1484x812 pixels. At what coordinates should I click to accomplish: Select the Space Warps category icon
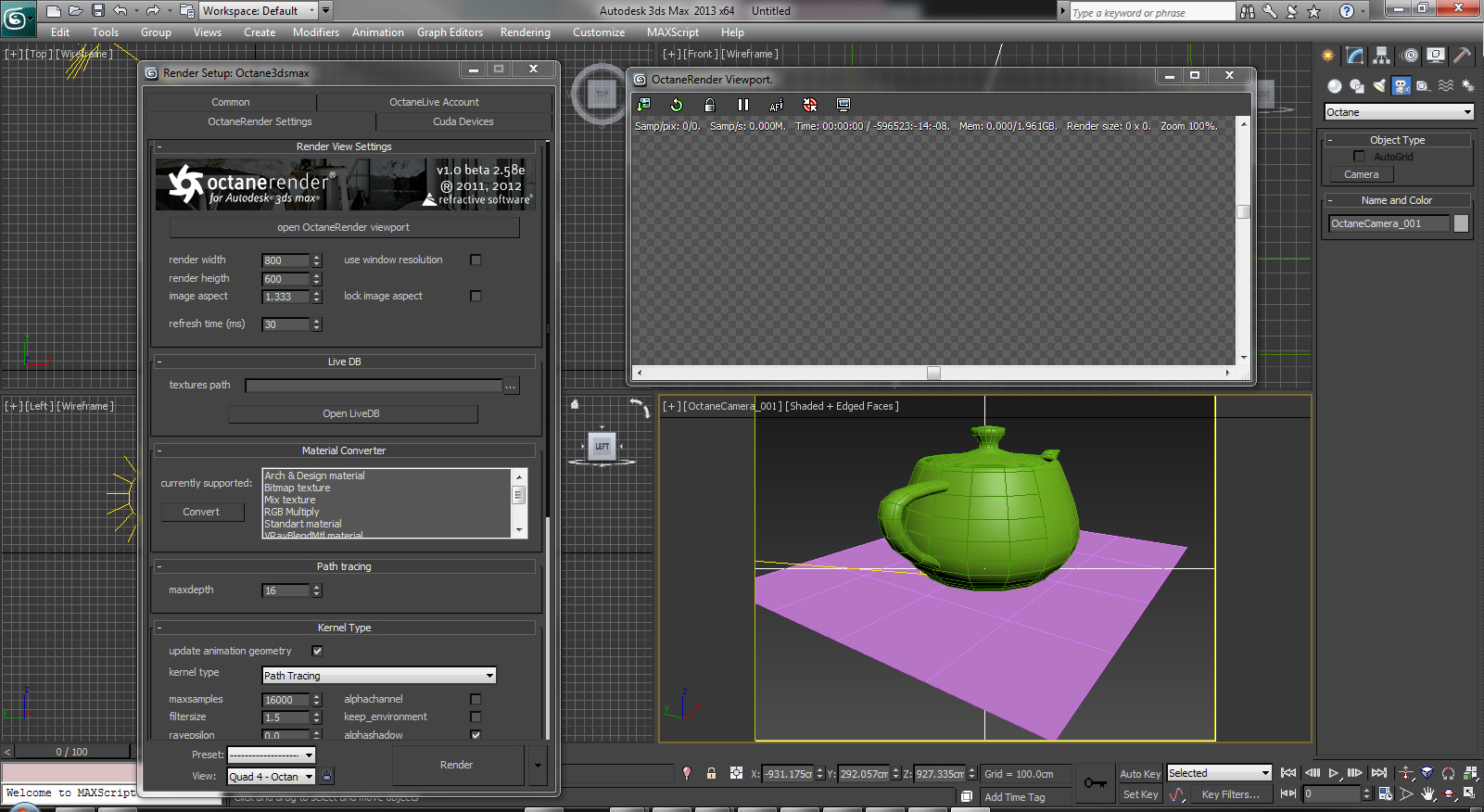(1446, 86)
